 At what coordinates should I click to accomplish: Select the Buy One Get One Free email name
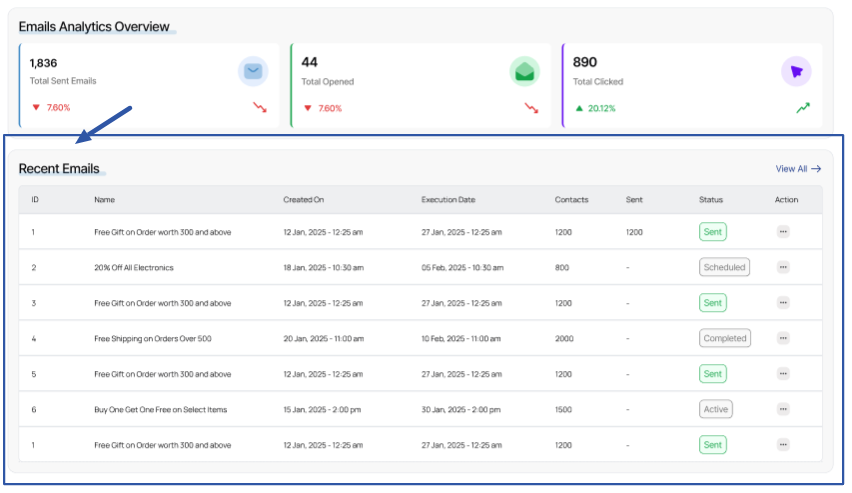tap(162, 409)
